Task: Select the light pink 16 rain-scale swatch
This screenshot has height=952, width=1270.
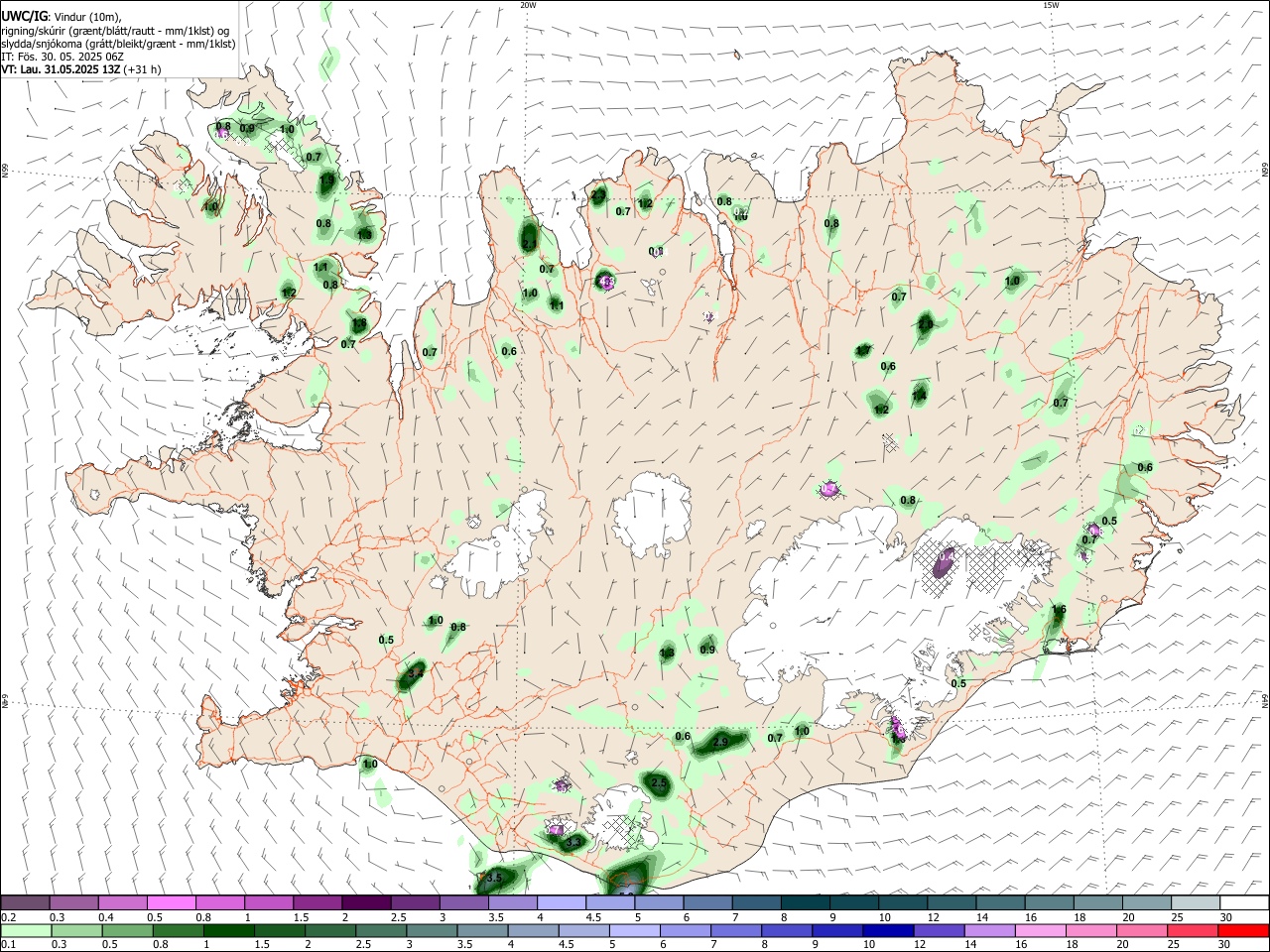Action: (x=1040, y=930)
